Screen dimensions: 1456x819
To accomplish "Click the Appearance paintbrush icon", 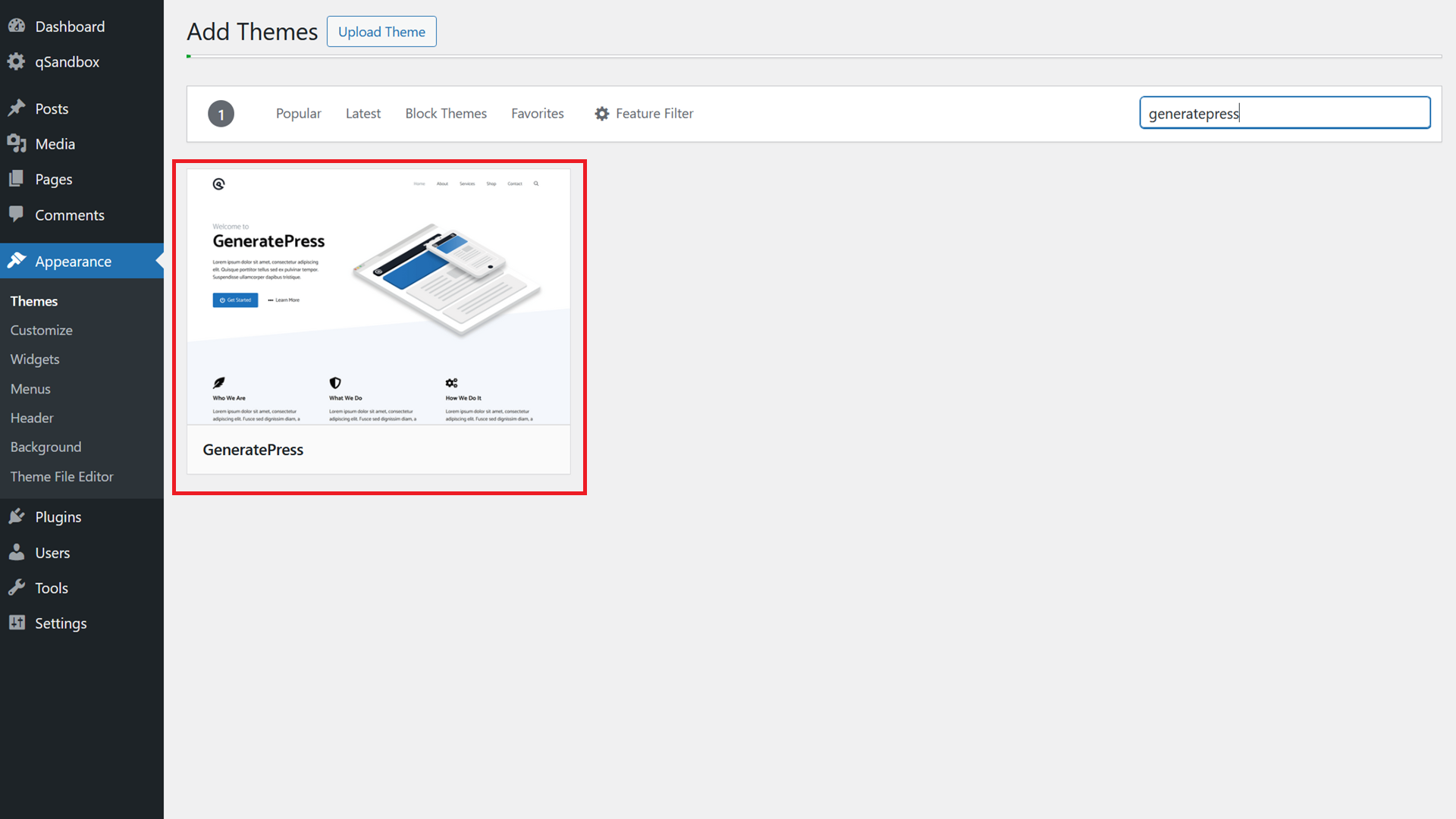I will click(x=17, y=261).
